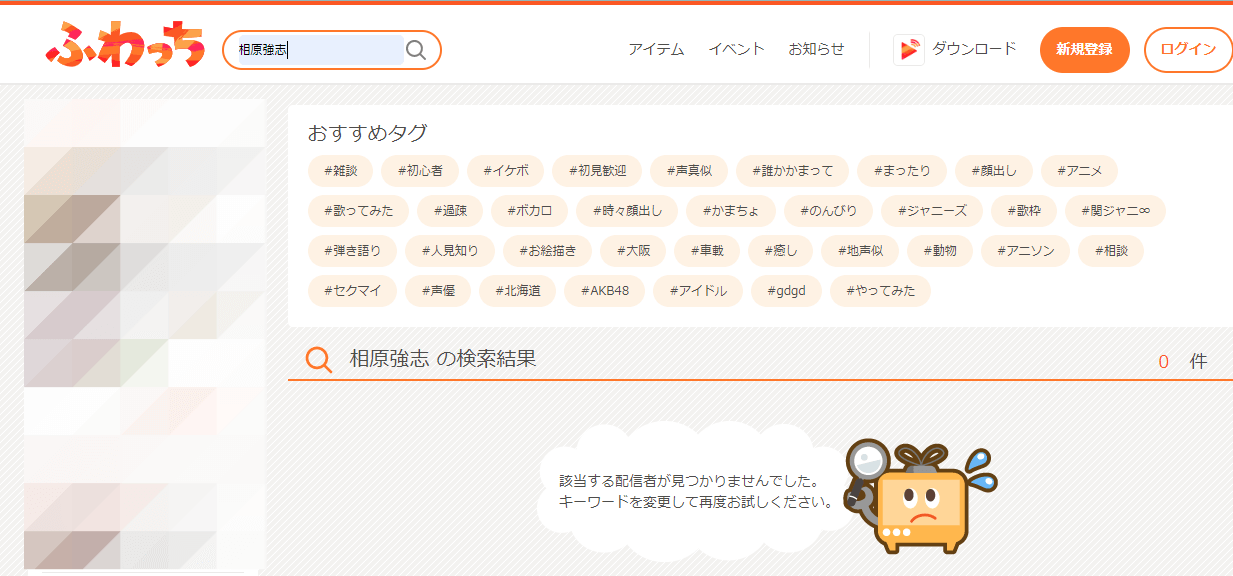Select the #歌ってみた tag

click(x=358, y=211)
